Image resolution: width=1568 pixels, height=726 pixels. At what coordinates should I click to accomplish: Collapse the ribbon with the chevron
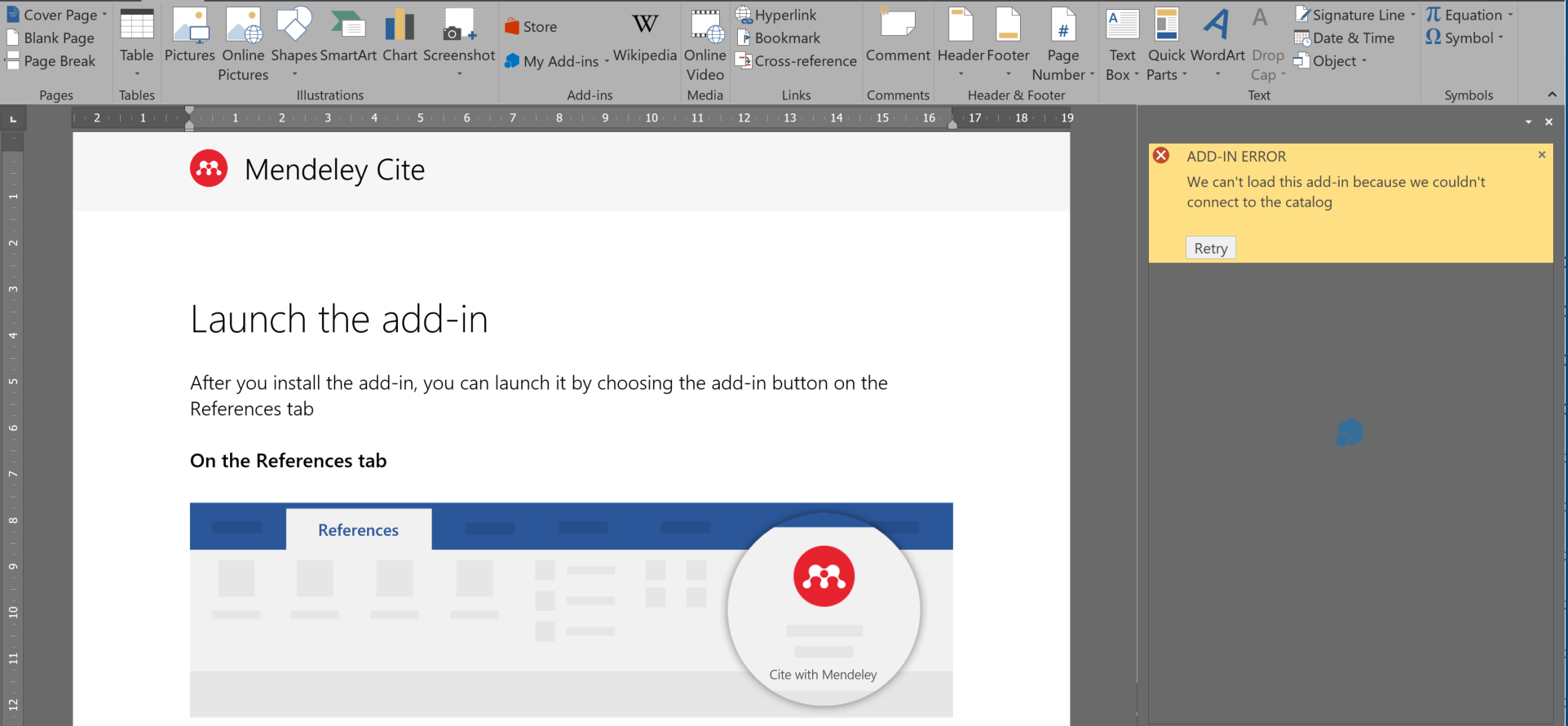[x=1552, y=95]
